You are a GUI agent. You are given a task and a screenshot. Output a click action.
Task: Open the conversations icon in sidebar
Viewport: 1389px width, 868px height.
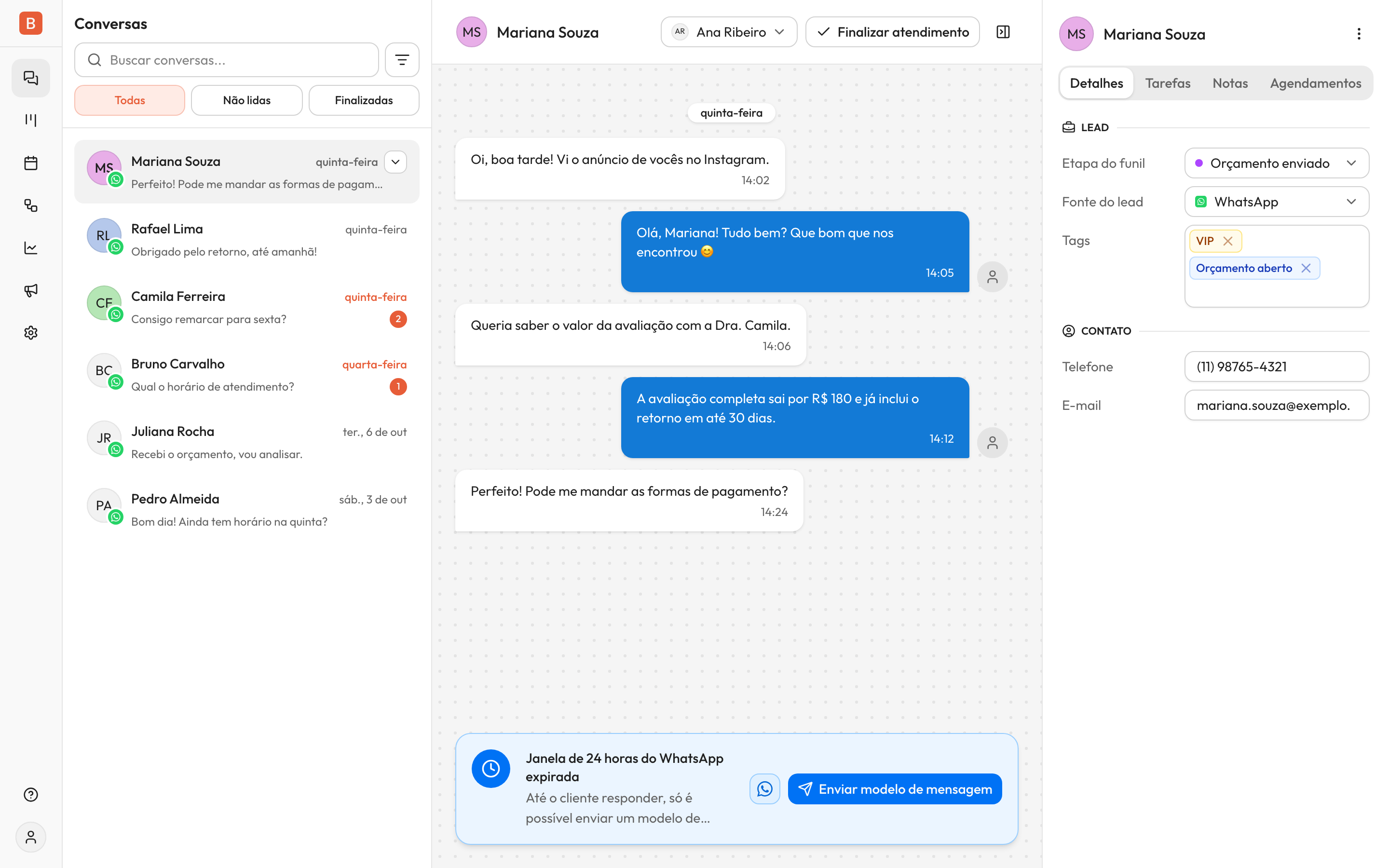pos(31,78)
